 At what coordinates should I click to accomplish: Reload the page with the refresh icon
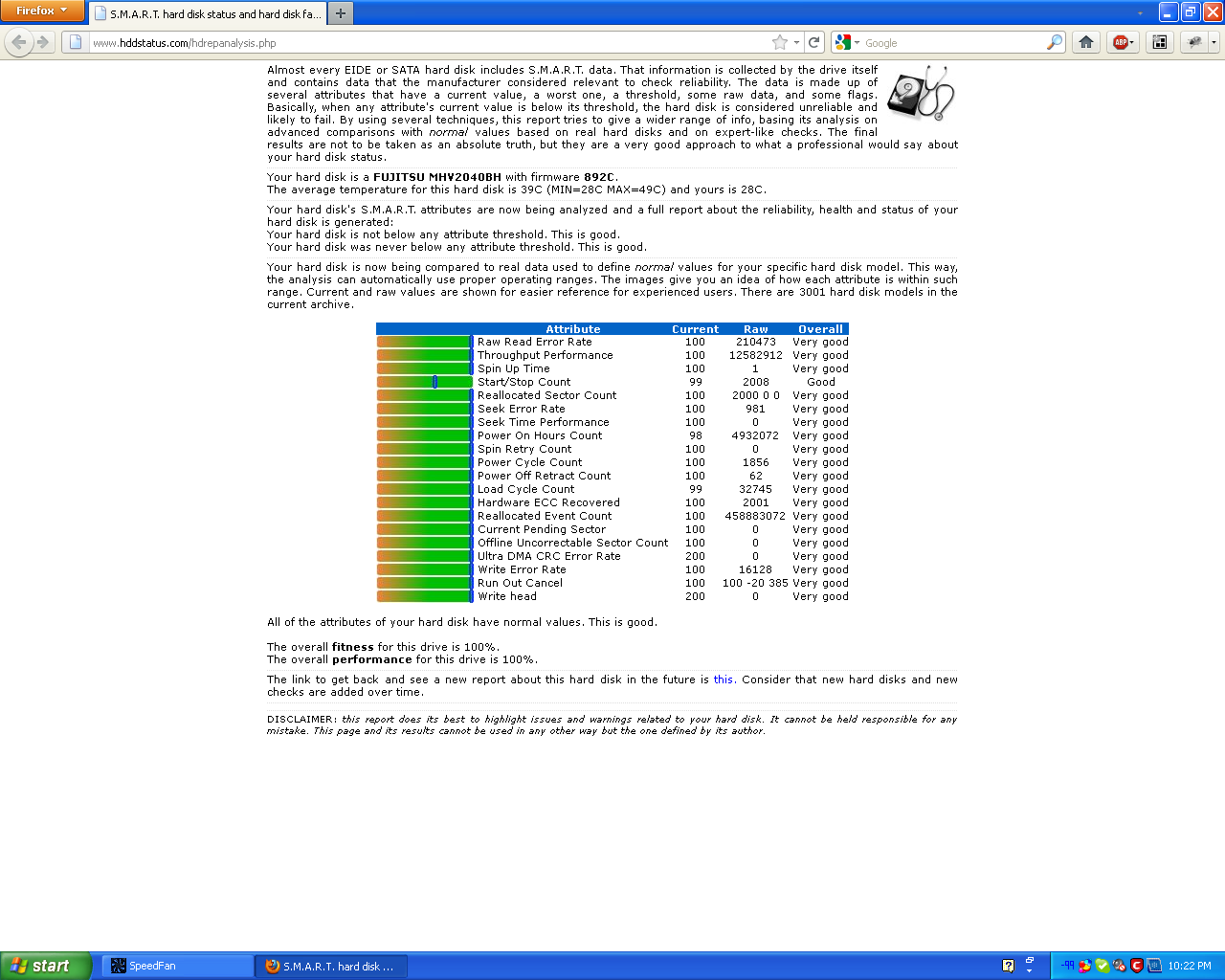tap(814, 42)
